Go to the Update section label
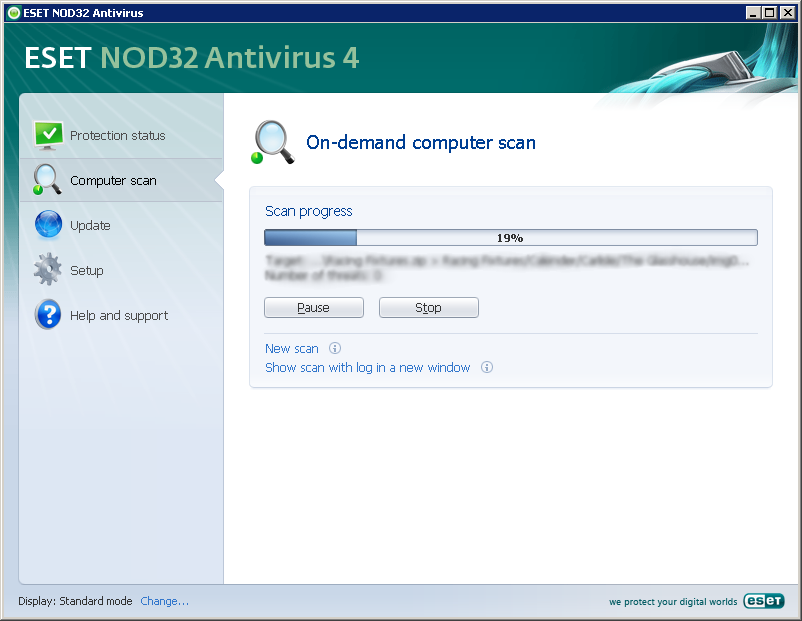The width and height of the screenshot is (802, 621). click(90, 226)
